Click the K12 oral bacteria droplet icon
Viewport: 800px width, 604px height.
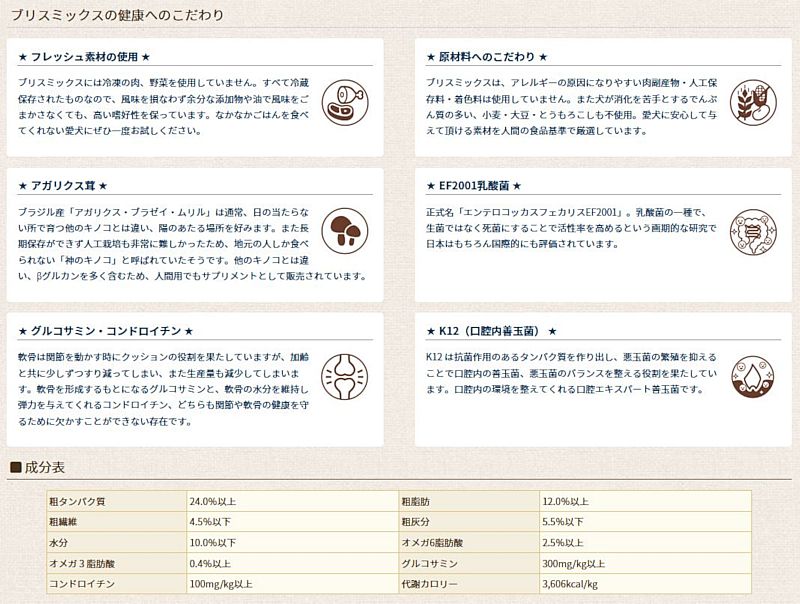click(x=753, y=376)
